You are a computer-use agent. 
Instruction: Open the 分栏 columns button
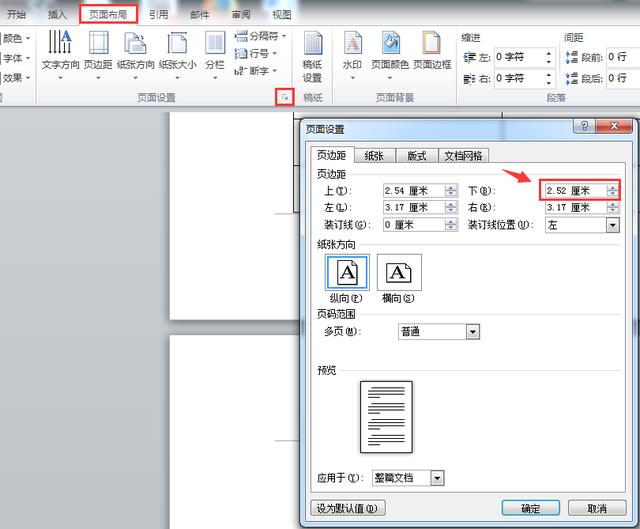coord(215,54)
